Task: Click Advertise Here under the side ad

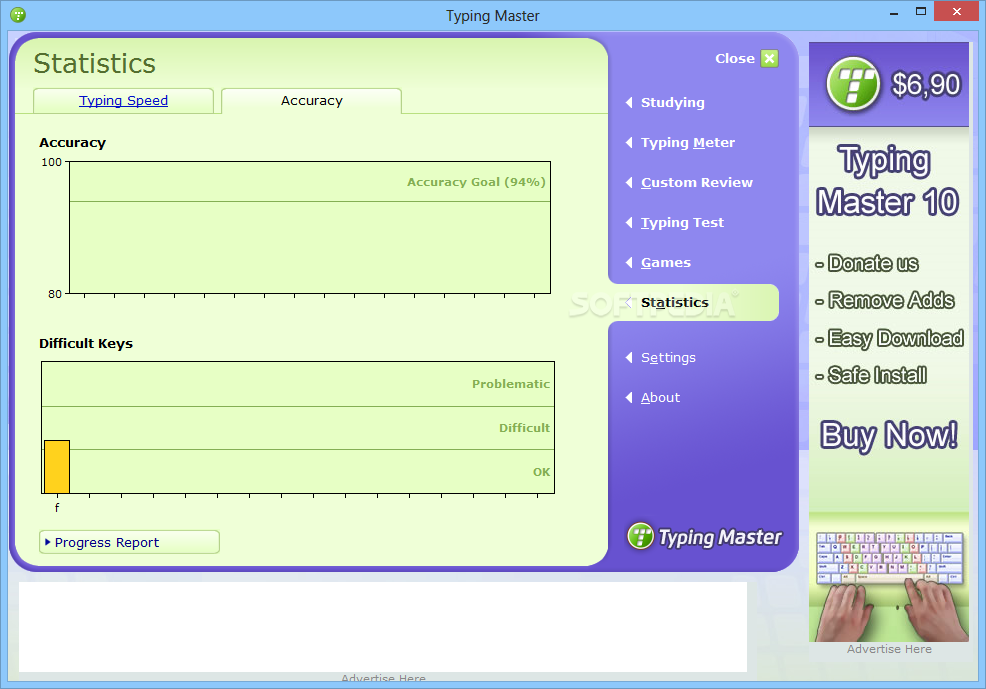Action: pos(889,649)
